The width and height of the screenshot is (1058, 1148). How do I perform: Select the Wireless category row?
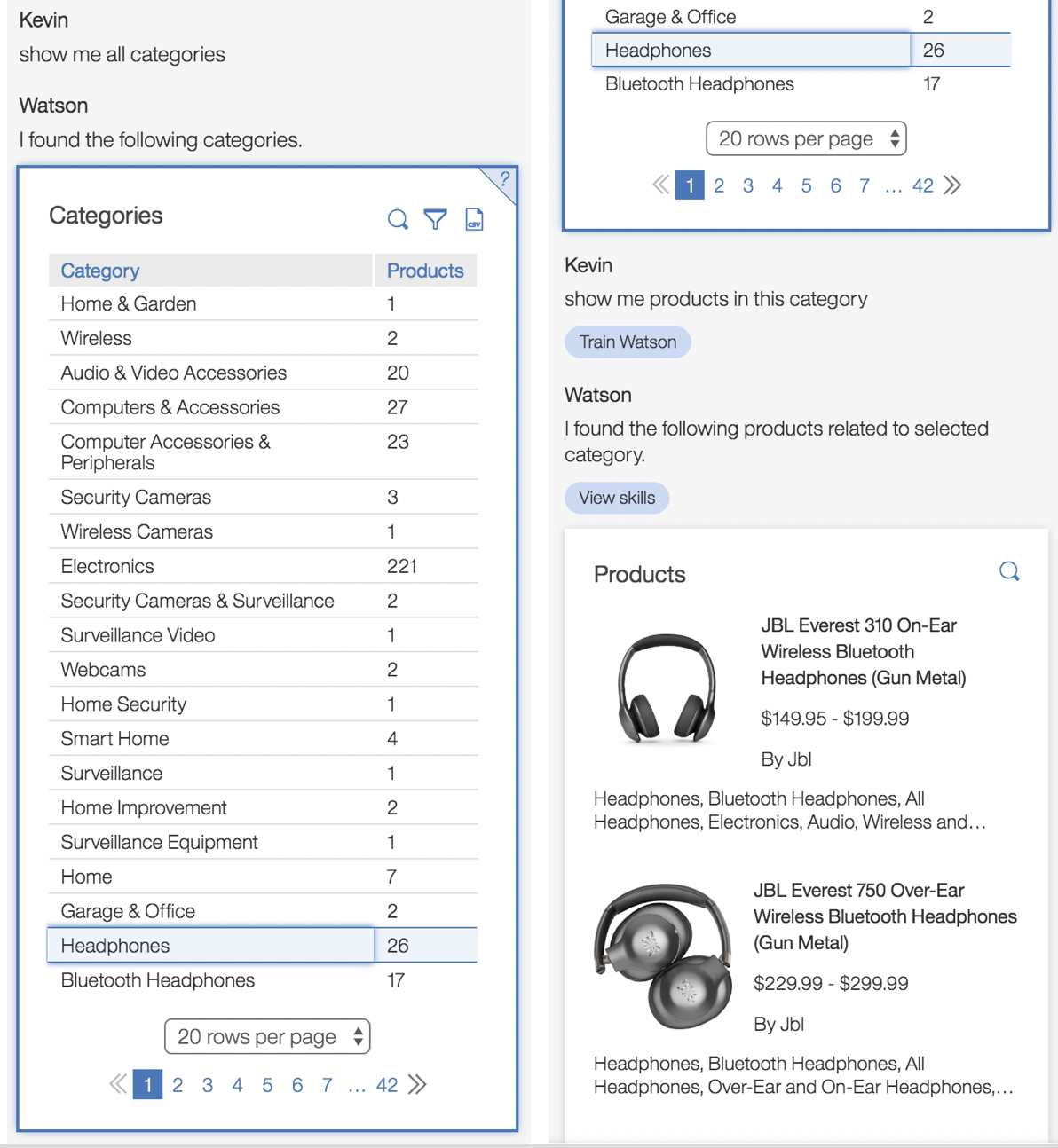point(264,338)
